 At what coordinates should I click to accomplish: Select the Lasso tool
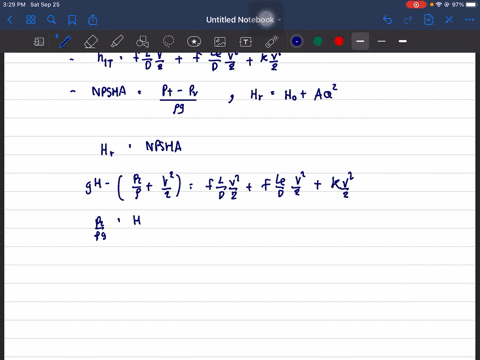point(168,42)
